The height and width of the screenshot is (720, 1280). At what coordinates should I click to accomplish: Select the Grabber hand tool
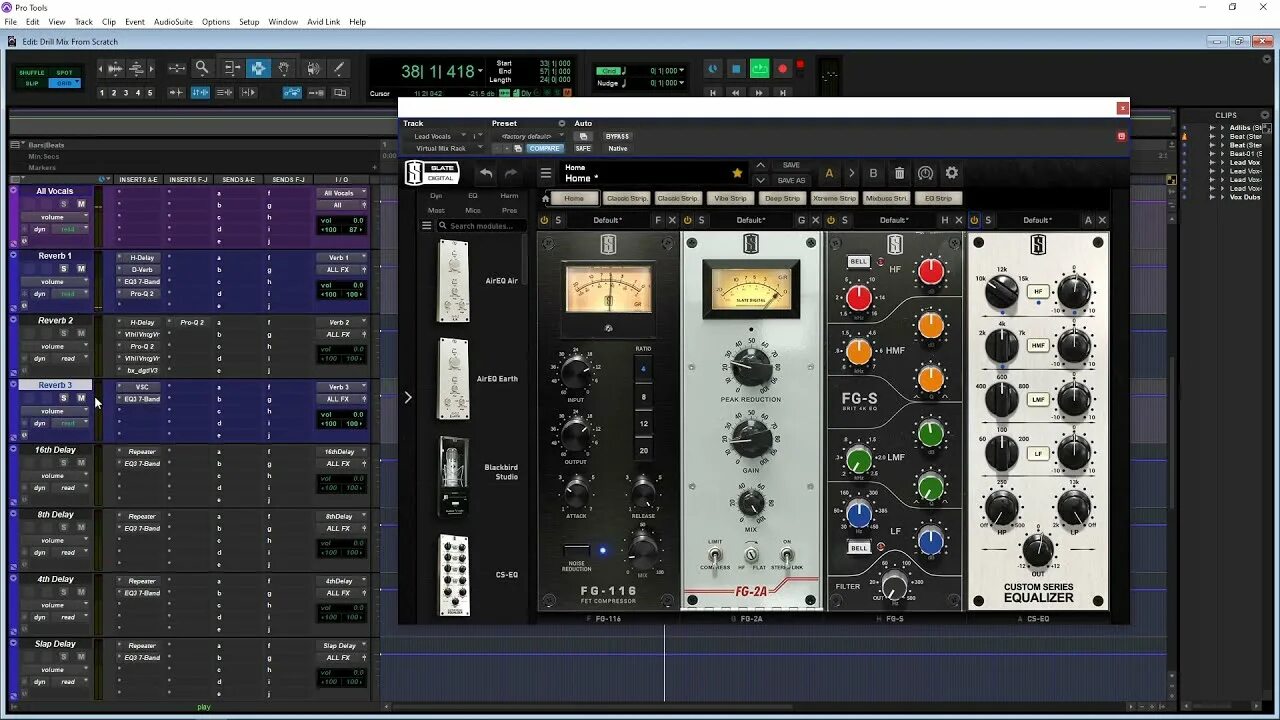tap(285, 68)
